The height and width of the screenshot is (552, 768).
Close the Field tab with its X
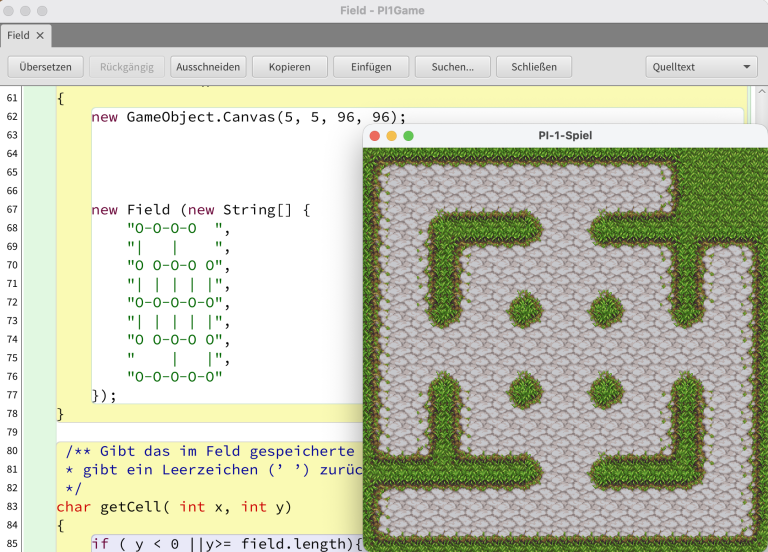40,35
